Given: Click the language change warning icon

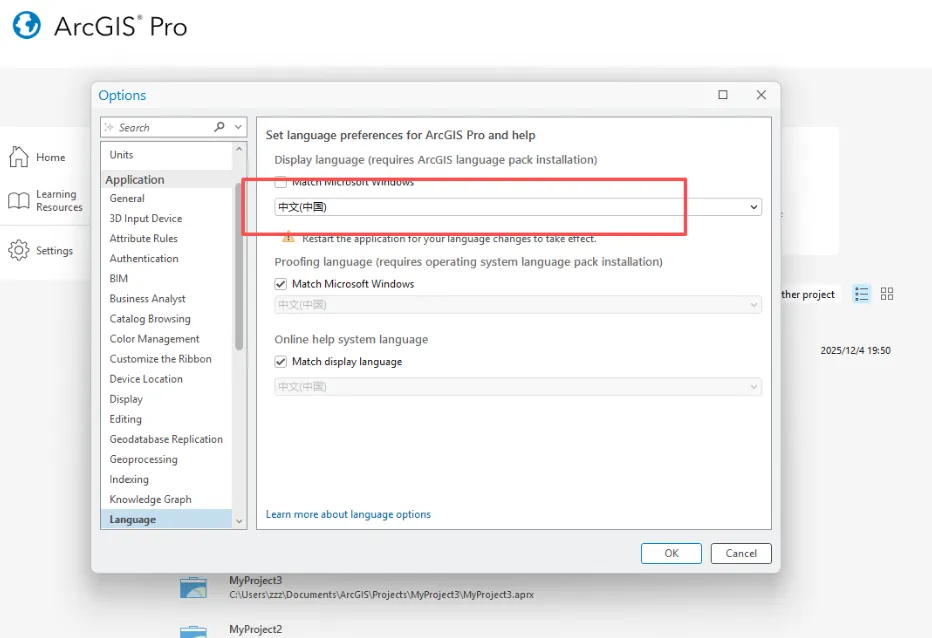Looking at the screenshot, I should click(x=288, y=237).
